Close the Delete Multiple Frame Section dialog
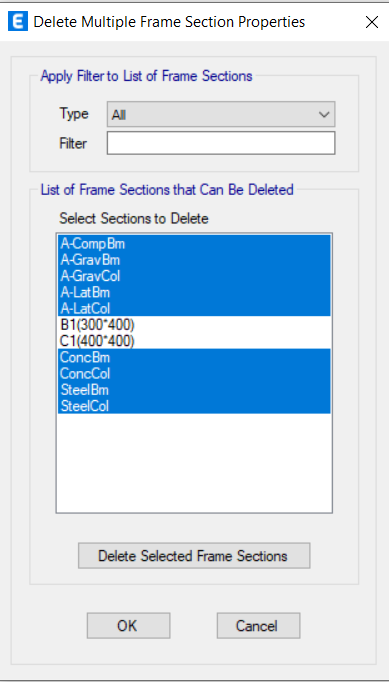389x682 pixels. point(372,22)
